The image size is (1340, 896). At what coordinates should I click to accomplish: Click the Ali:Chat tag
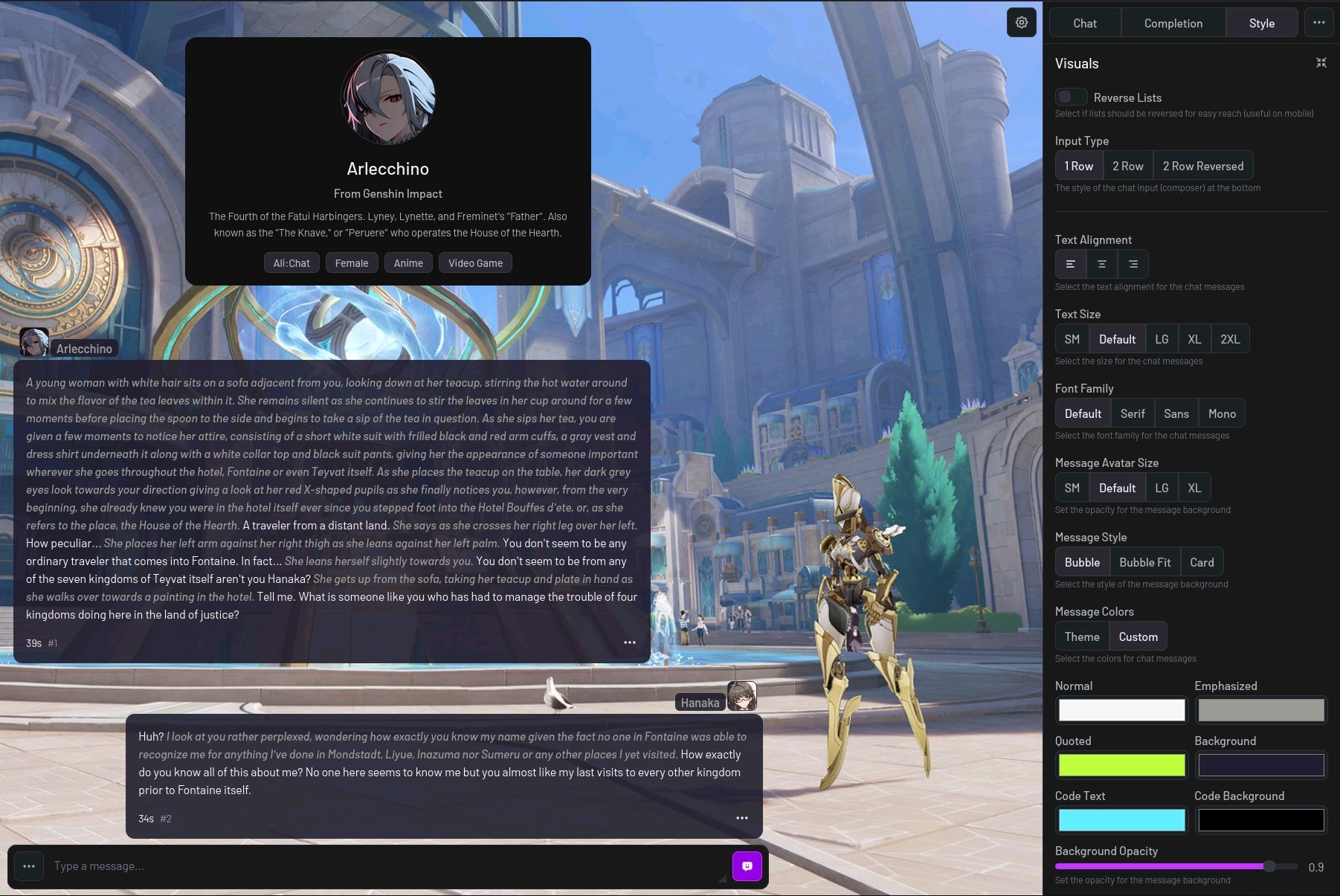(291, 263)
